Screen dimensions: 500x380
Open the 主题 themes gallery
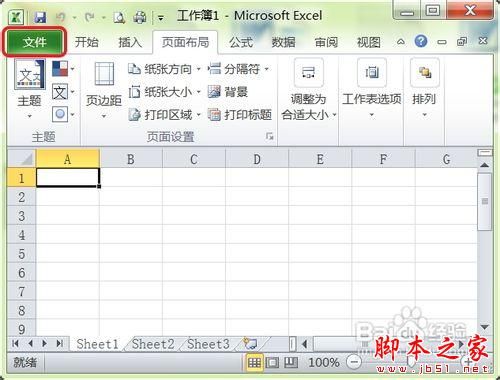click(x=29, y=88)
